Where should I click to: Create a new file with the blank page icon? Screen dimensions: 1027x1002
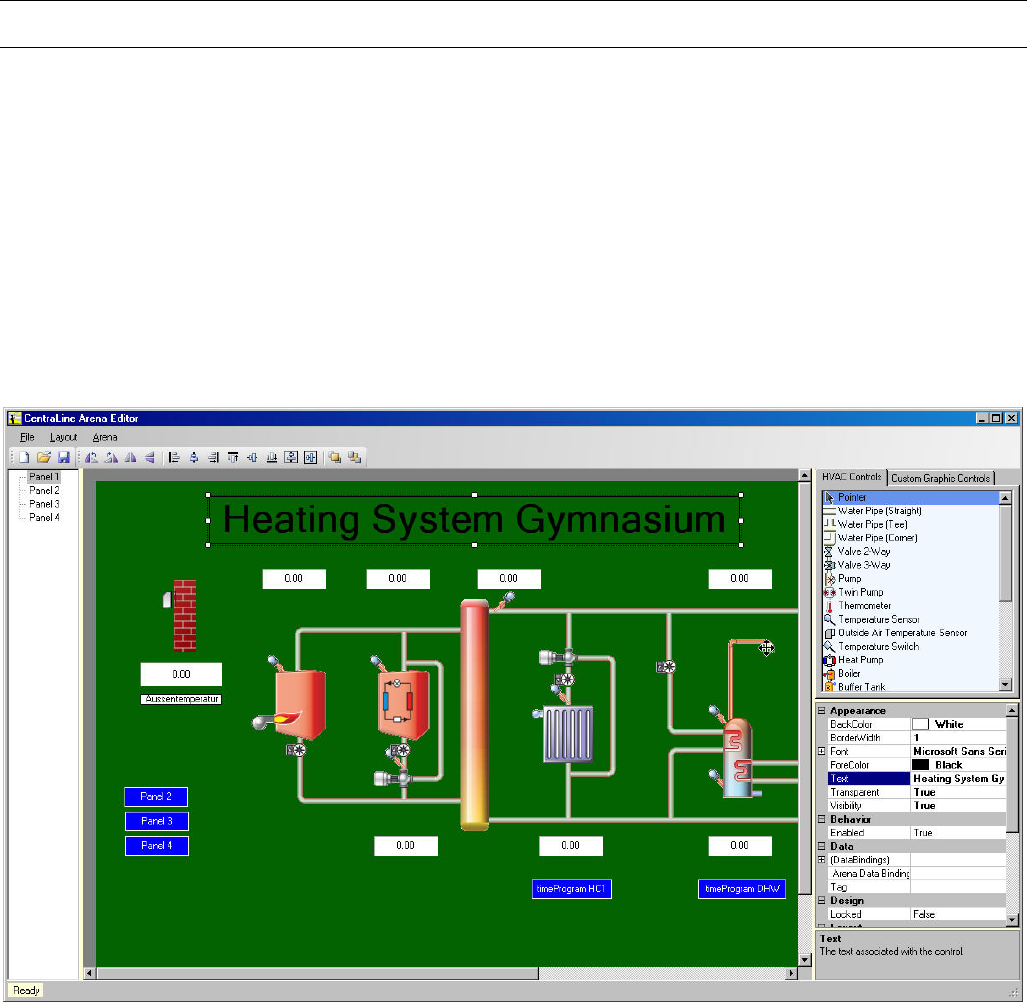click(x=24, y=457)
